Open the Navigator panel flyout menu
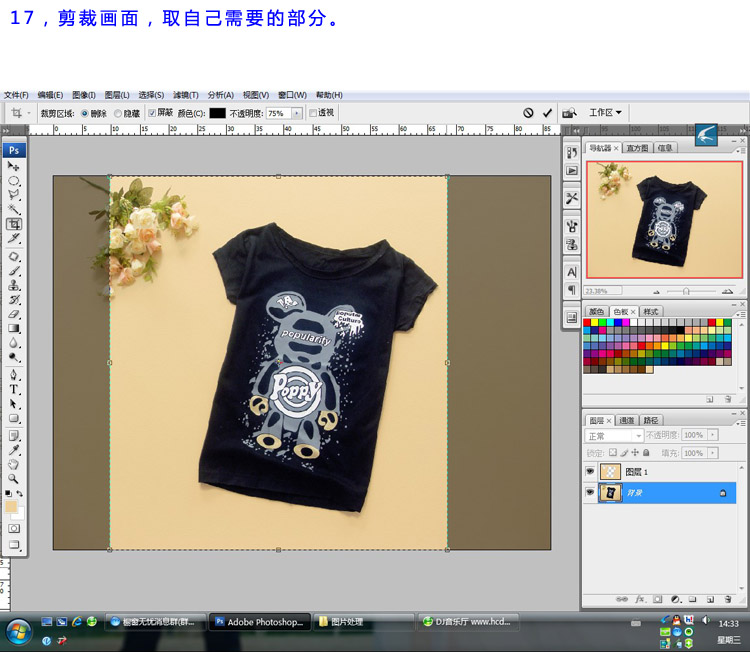The image size is (750, 652). (740, 151)
